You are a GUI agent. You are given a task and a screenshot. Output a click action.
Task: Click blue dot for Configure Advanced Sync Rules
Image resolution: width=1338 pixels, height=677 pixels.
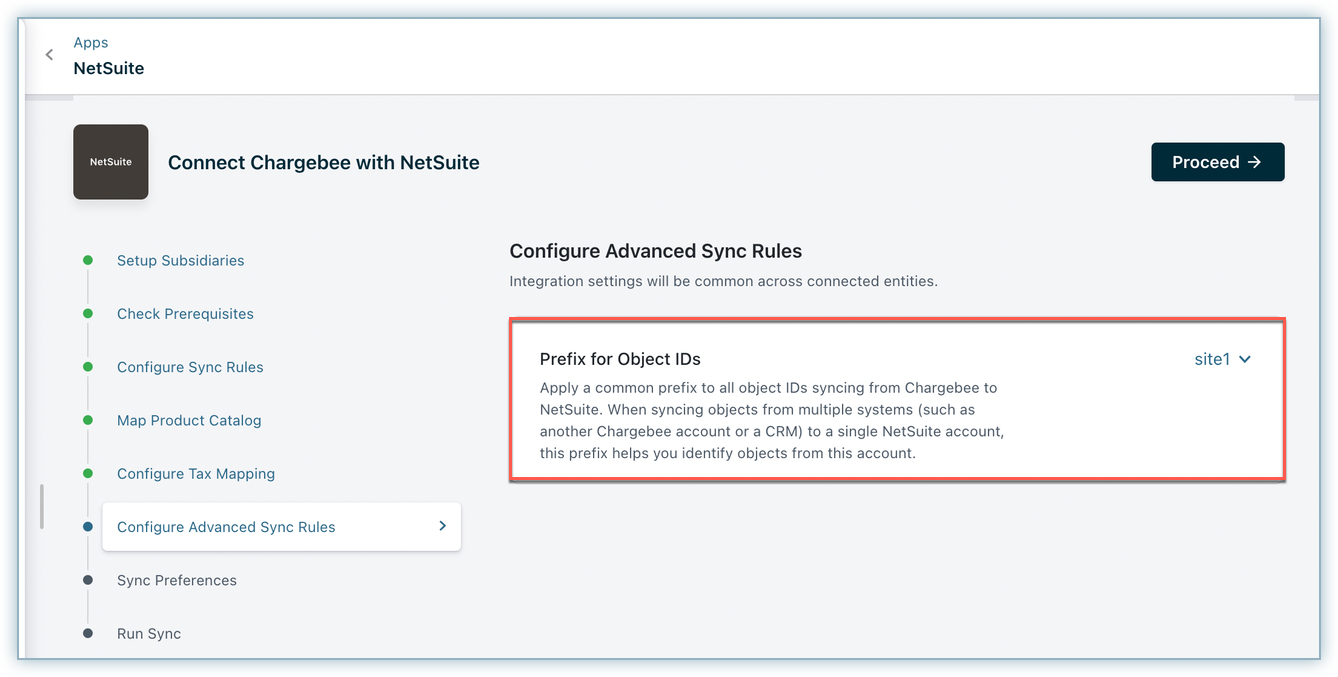pyautogui.click(x=88, y=527)
